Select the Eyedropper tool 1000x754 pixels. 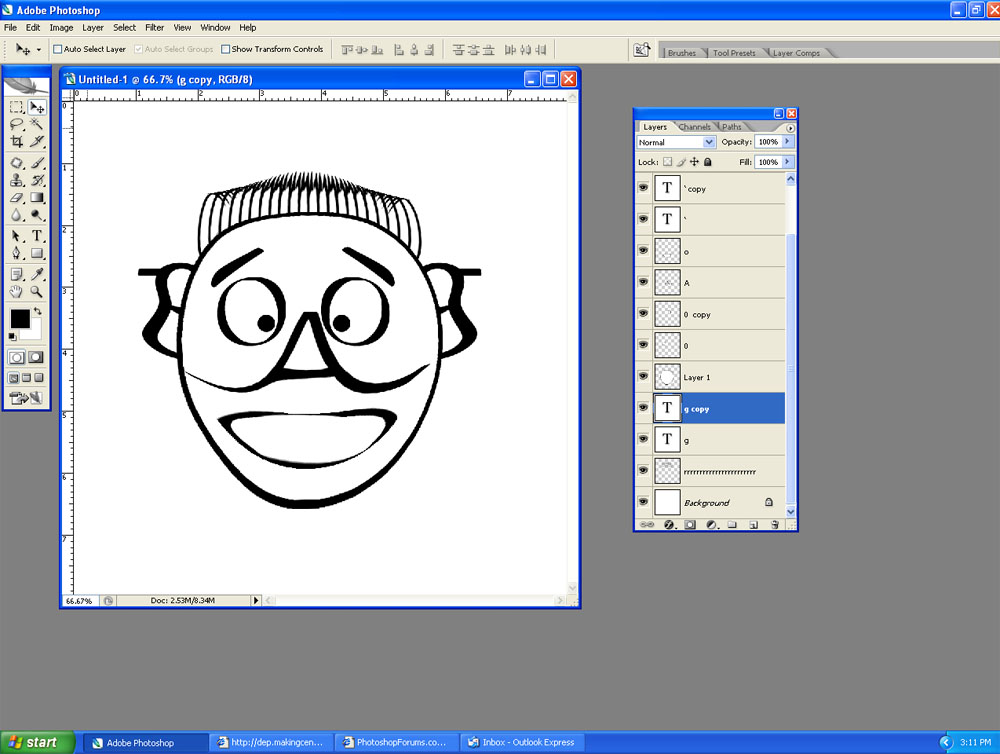coord(37,273)
